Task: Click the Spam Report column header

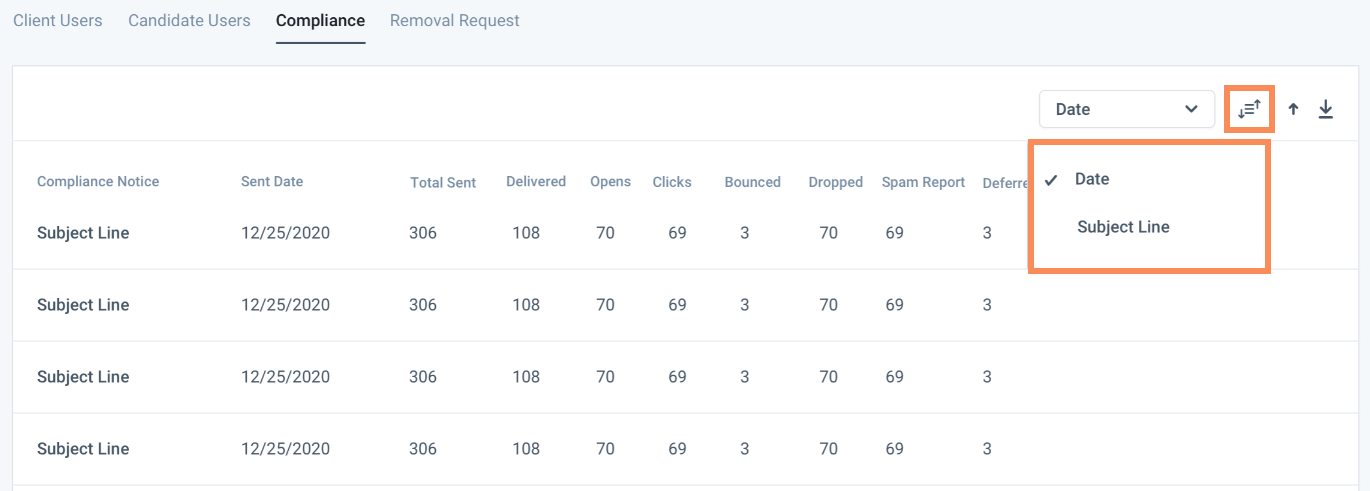Action: 923,183
